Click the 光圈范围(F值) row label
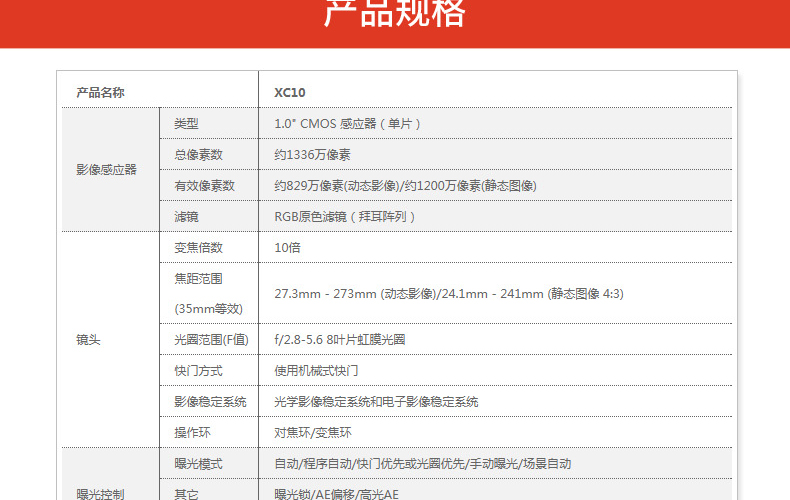The image size is (790, 500). pos(212,340)
